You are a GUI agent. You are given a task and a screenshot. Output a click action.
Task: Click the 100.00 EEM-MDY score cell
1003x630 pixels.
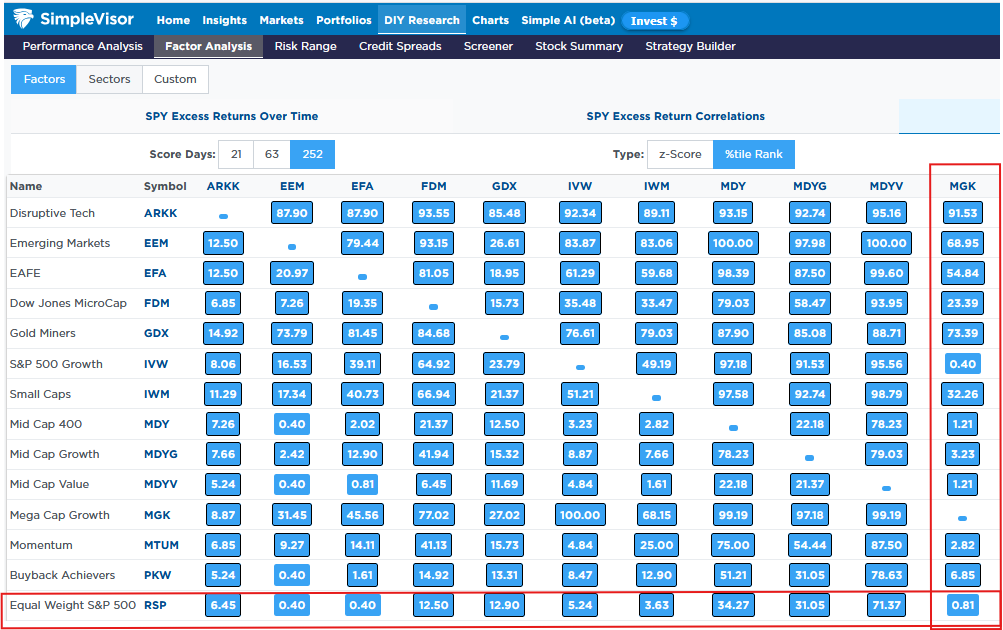coord(733,243)
